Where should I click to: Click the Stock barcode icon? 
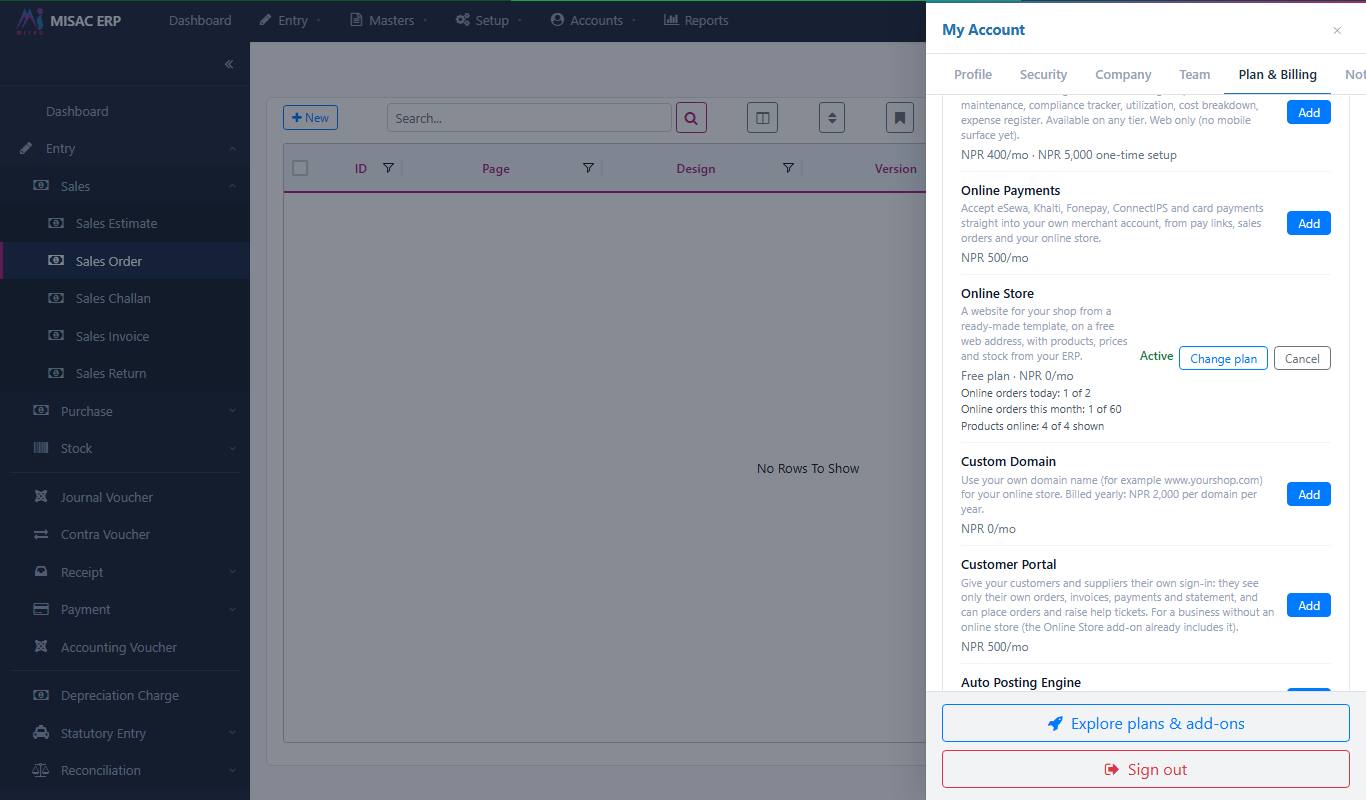click(41, 448)
